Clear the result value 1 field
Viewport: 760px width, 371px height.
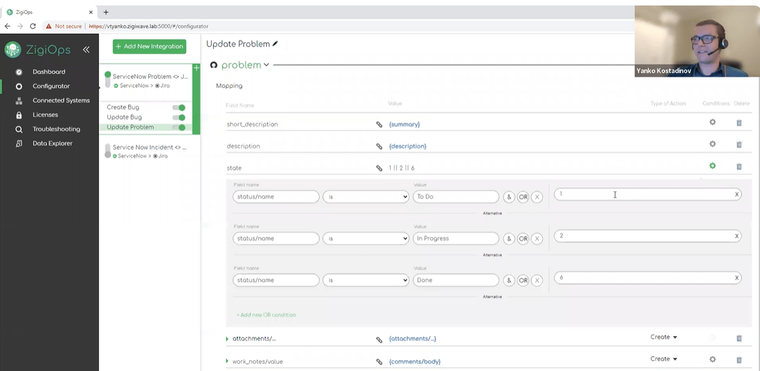pos(737,194)
